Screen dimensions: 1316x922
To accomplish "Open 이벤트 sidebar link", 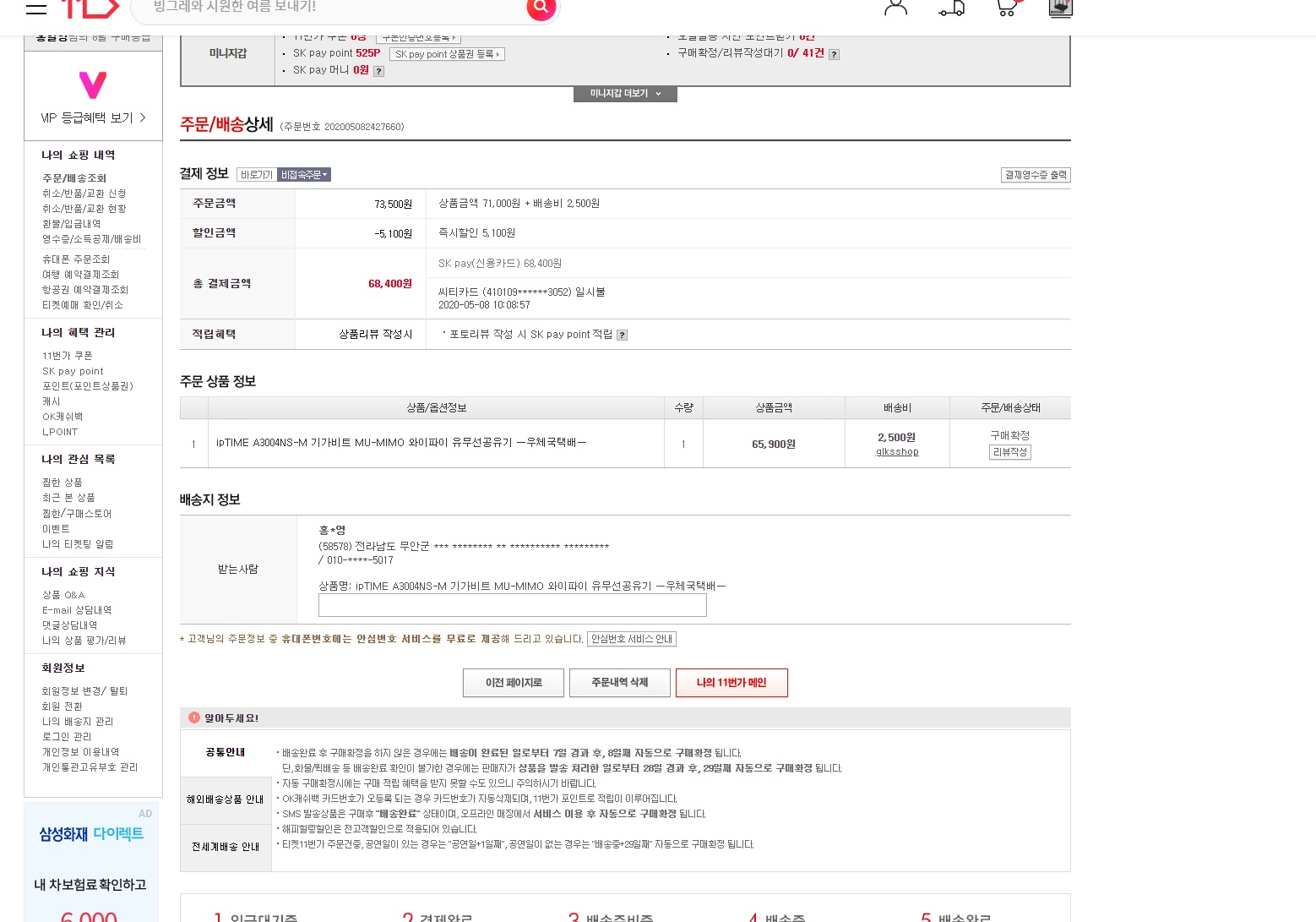I will point(57,529).
